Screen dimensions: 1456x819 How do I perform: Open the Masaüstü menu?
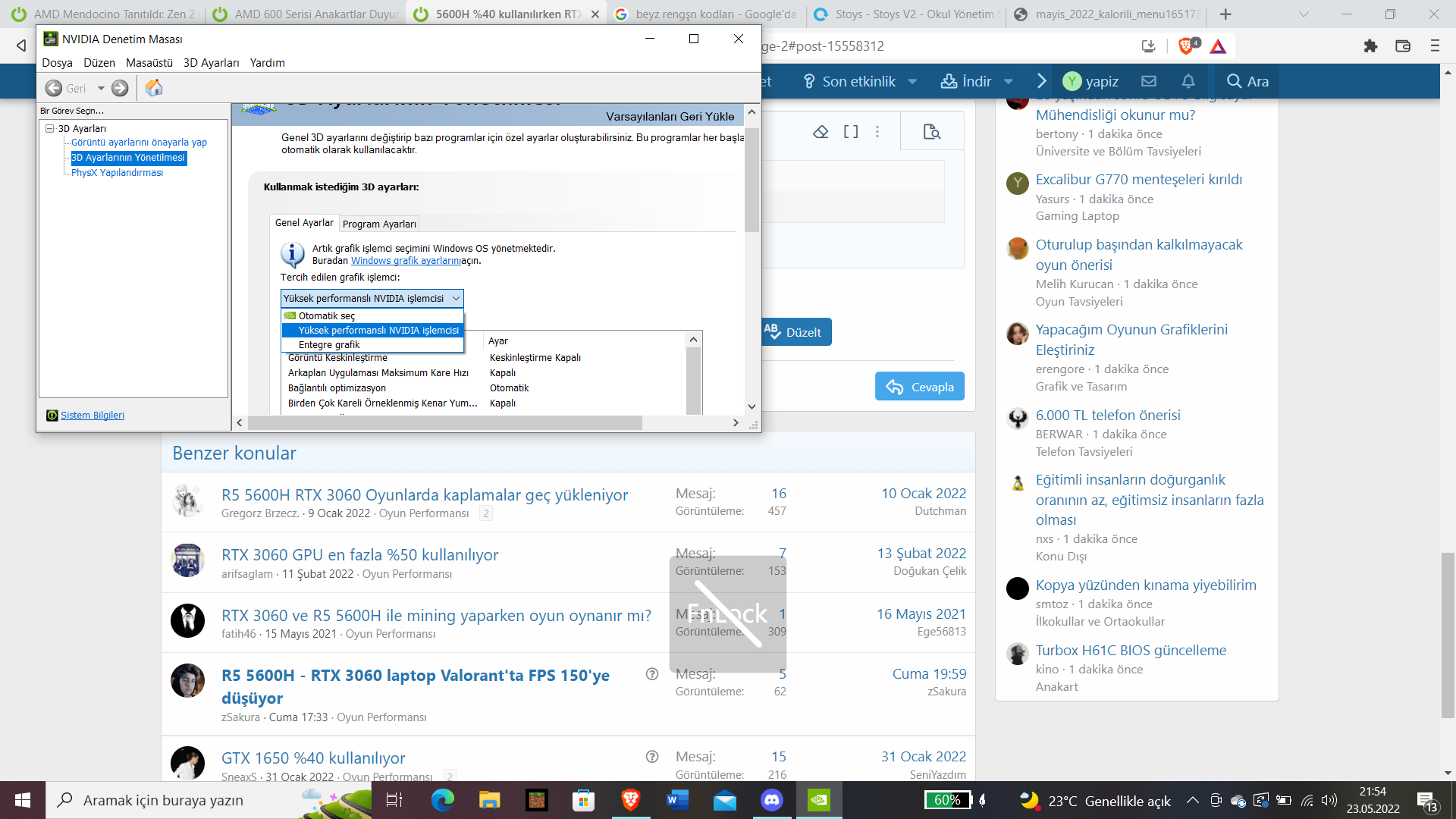[x=149, y=63]
